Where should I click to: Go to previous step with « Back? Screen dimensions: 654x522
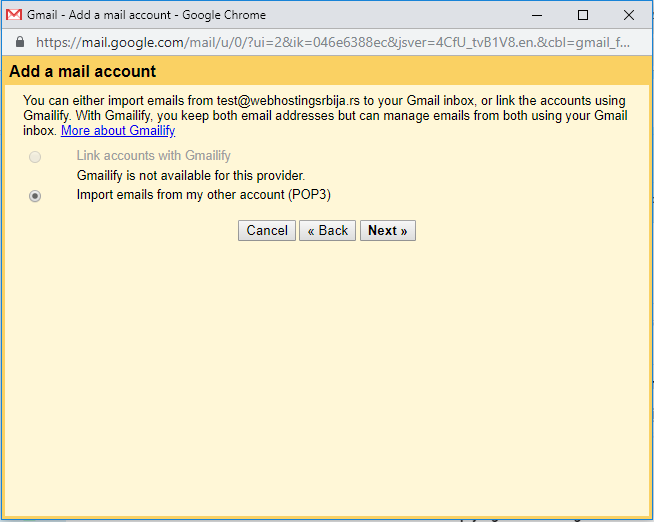click(x=327, y=231)
